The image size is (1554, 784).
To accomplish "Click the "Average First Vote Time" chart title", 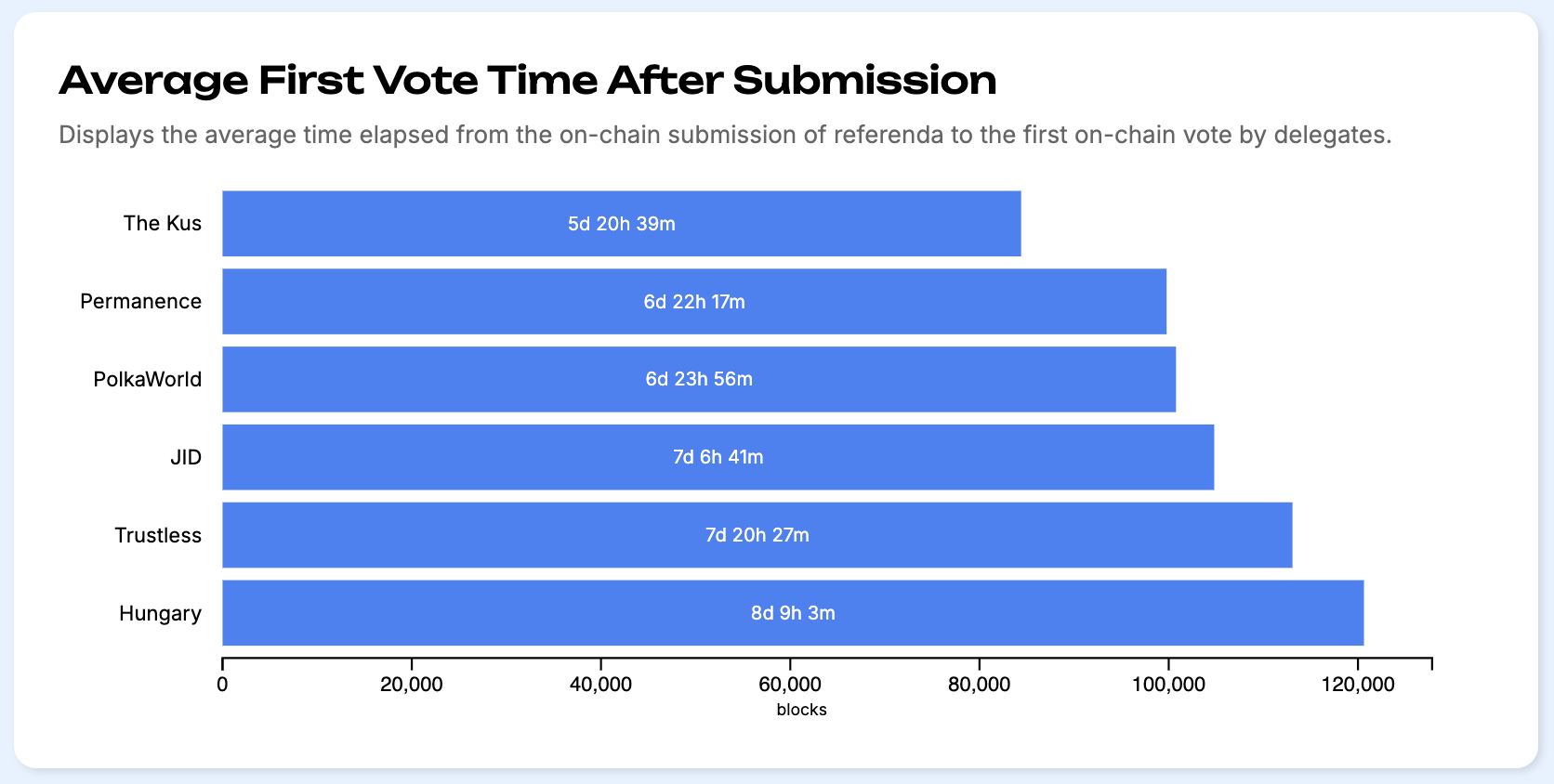I will (x=527, y=81).
